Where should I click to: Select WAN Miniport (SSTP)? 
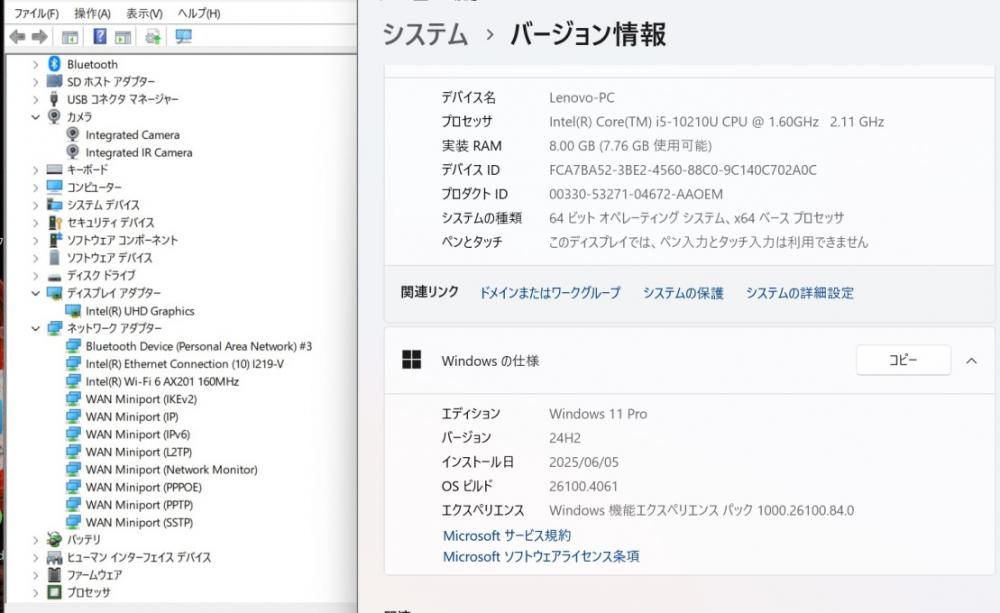139,522
